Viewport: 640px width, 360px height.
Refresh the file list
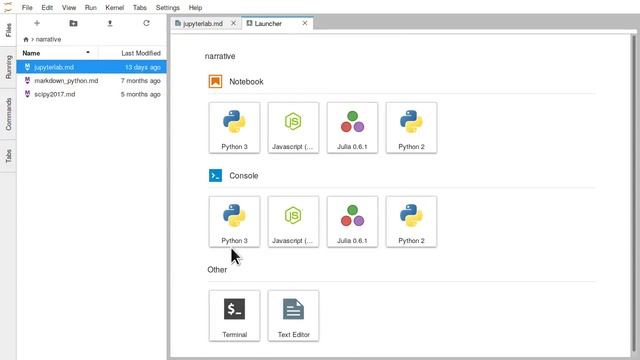coord(146,23)
